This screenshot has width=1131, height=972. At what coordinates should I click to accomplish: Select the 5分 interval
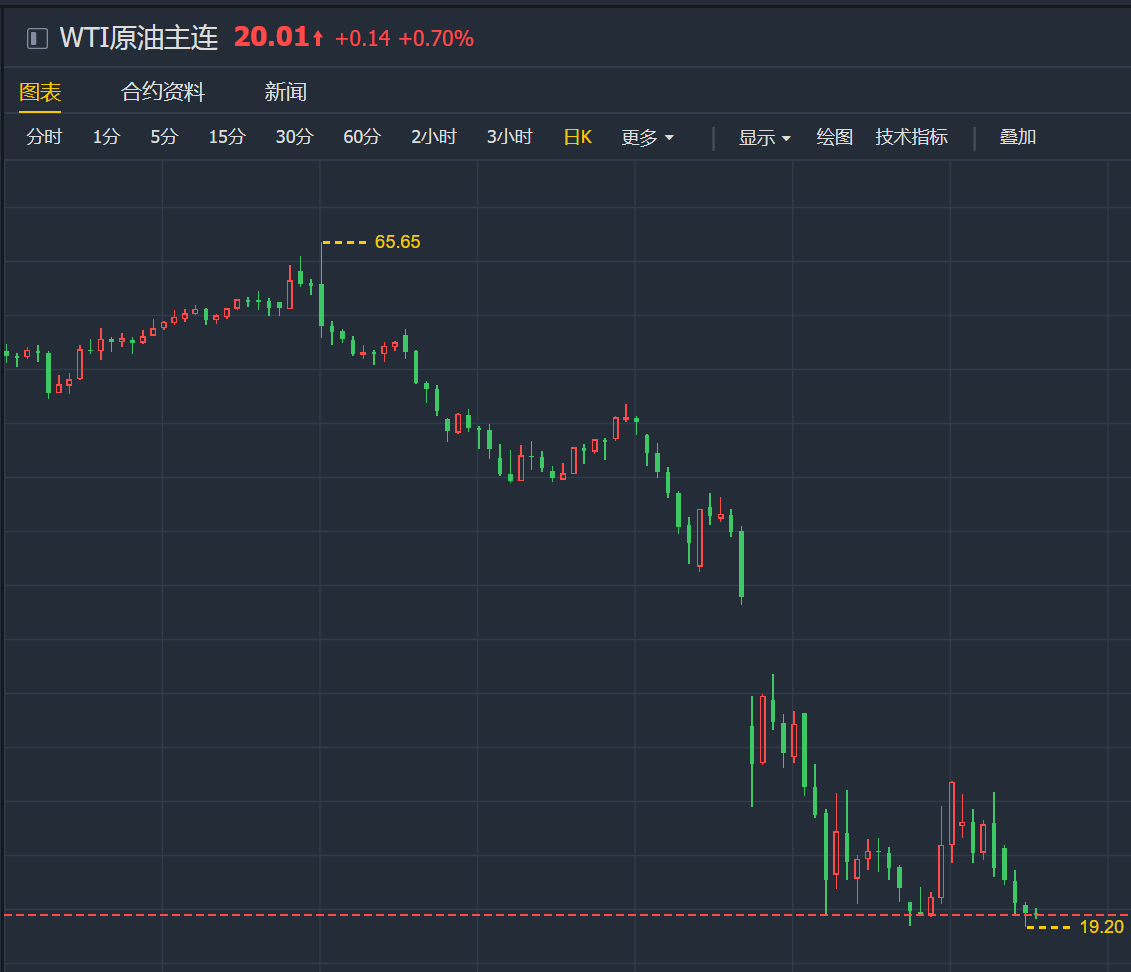(164, 137)
